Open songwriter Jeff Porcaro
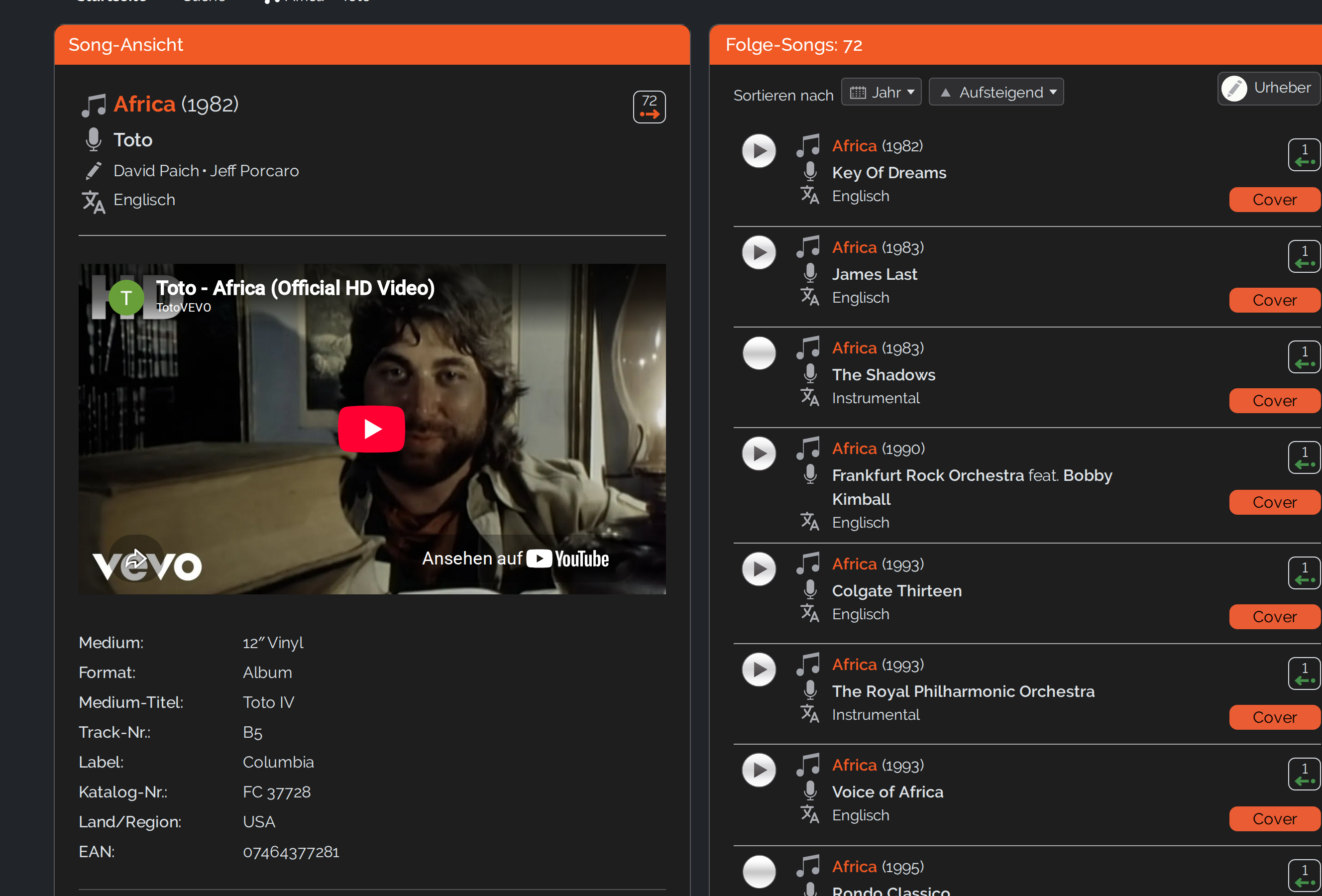Image resolution: width=1322 pixels, height=896 pixels. 254,171
